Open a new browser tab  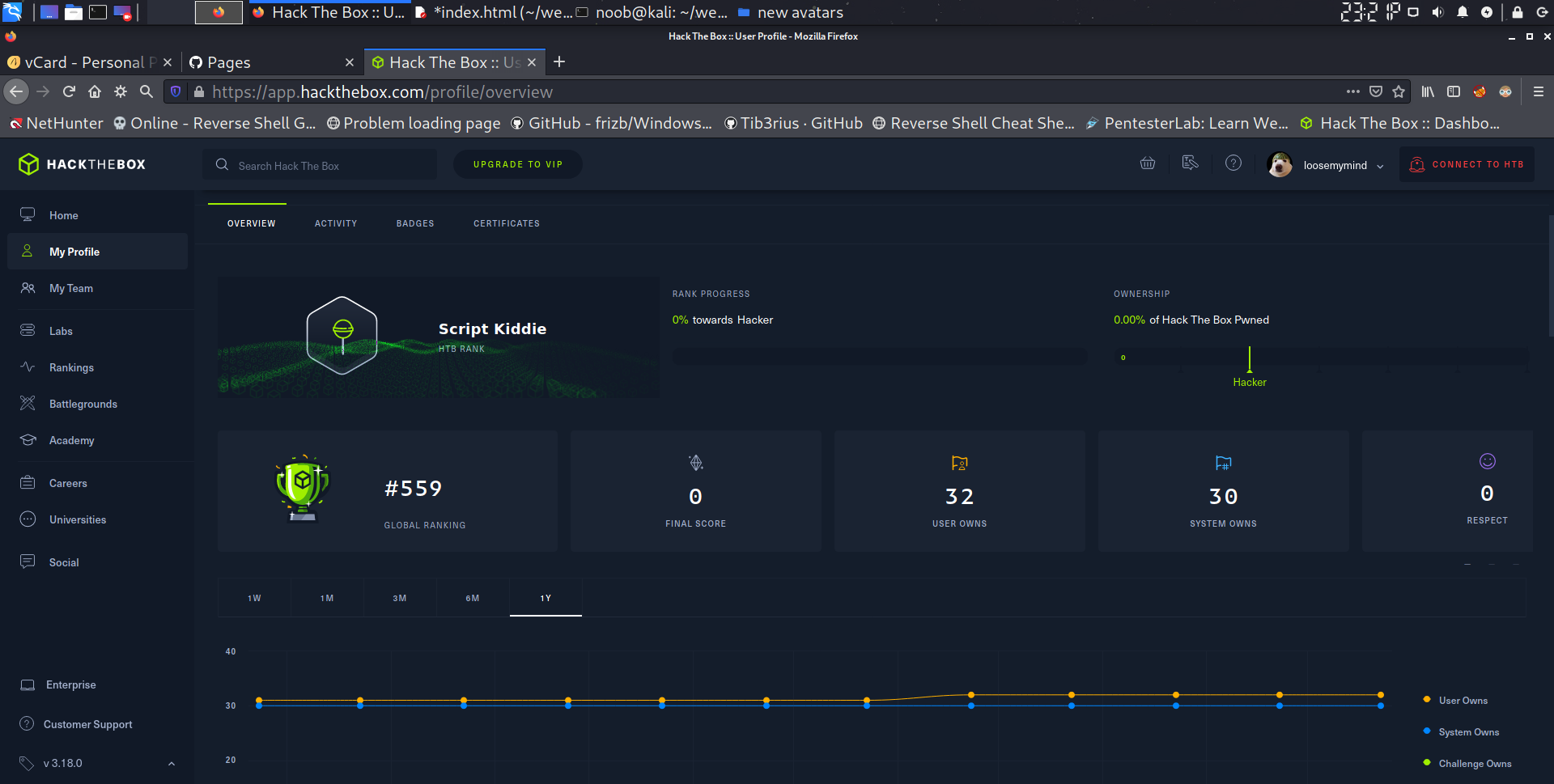(559, 61)
